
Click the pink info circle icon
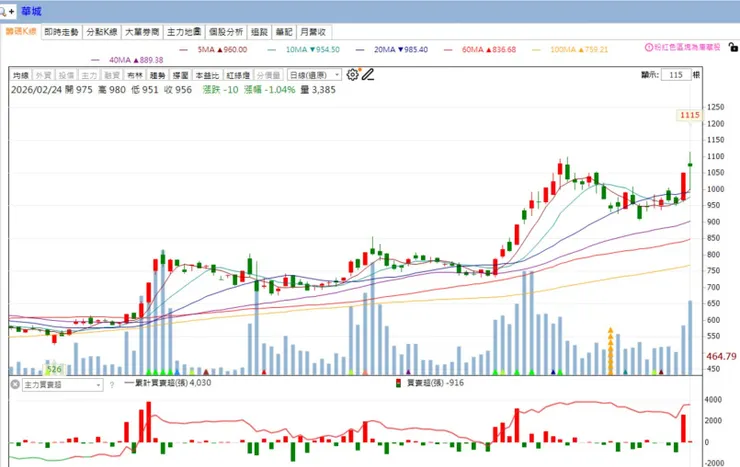649,47
